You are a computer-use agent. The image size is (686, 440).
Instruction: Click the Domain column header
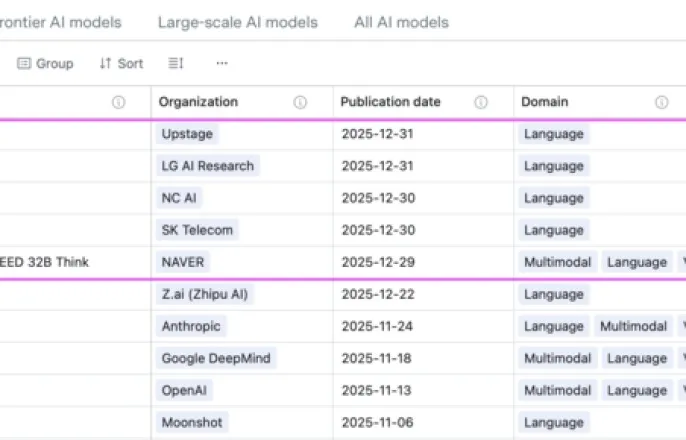(544, 102)
